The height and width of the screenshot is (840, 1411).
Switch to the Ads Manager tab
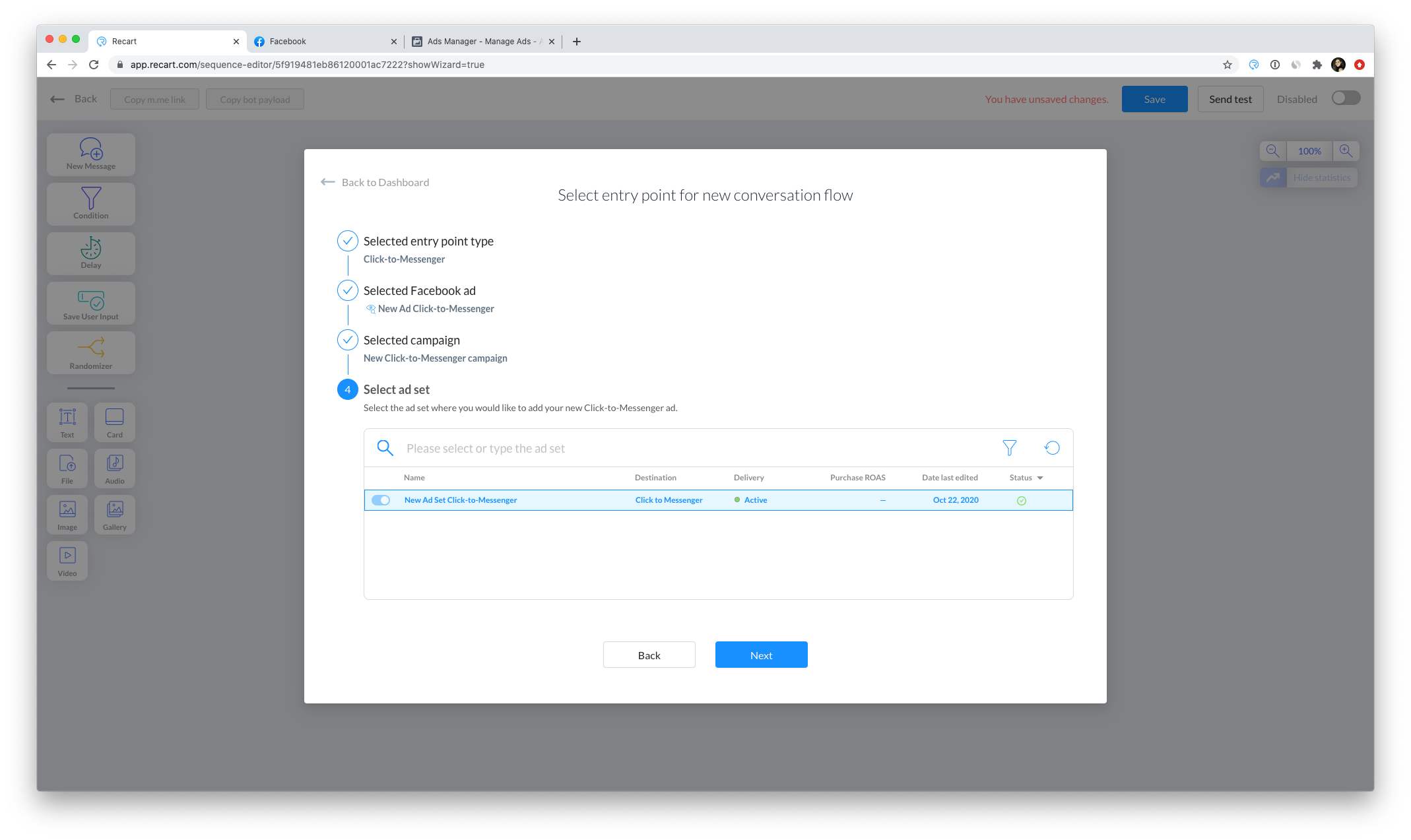point(483,41)
